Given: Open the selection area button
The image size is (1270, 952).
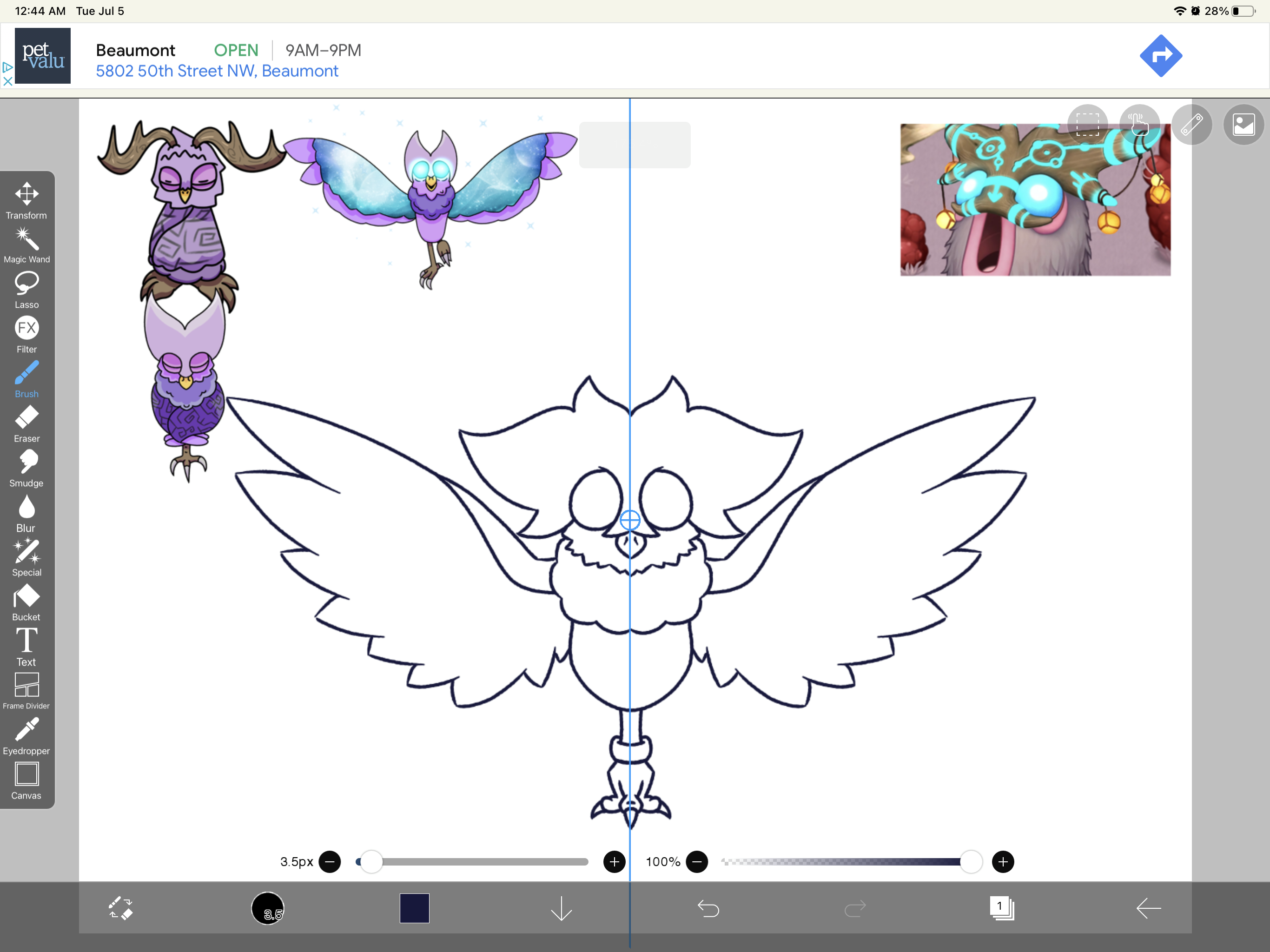Looking at the screenshot, I should [1087, 125].
